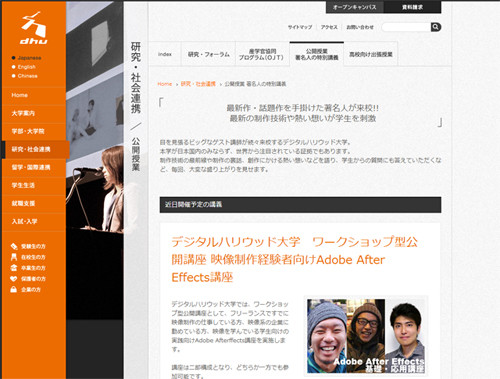Open the 在校生の方 icon link

[28, 257]
